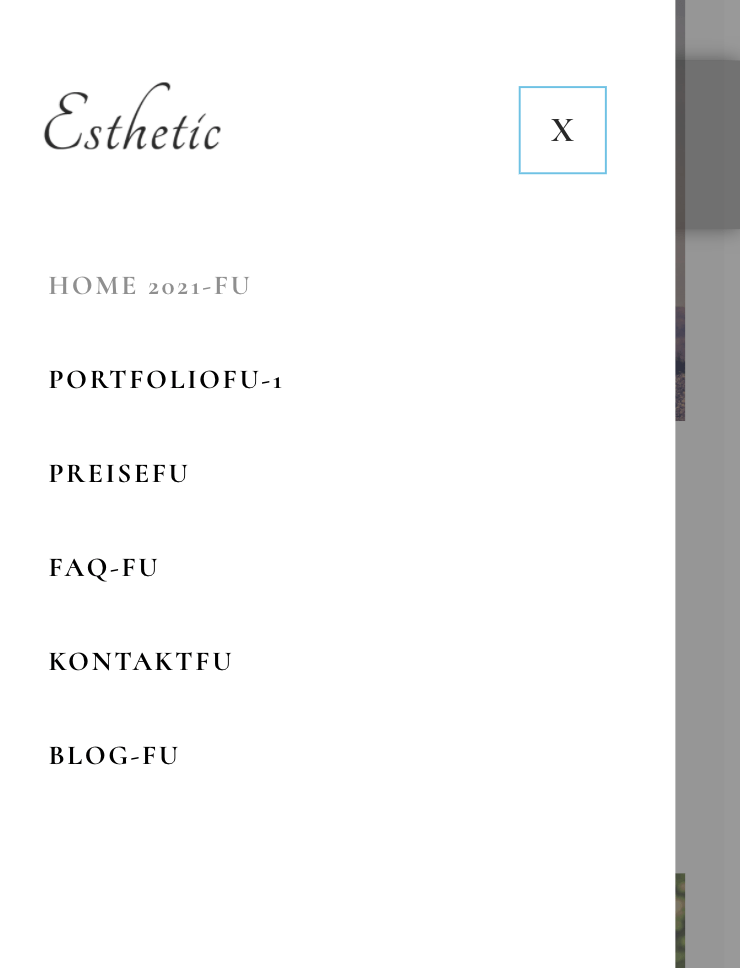The width and height of the screenshot is (740, 968).
Task: Click the purple image strip behind overlay
Action: point(680,364)
